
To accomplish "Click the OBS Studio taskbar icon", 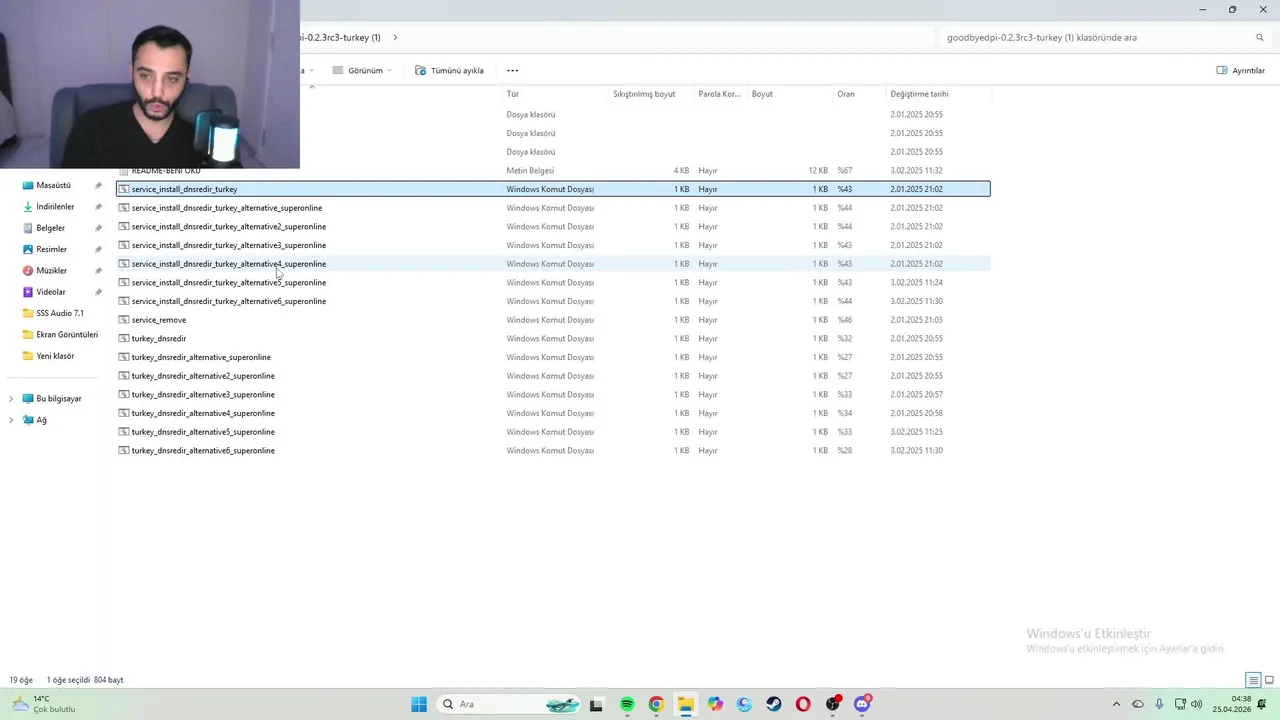I will [x=833, y=704].
